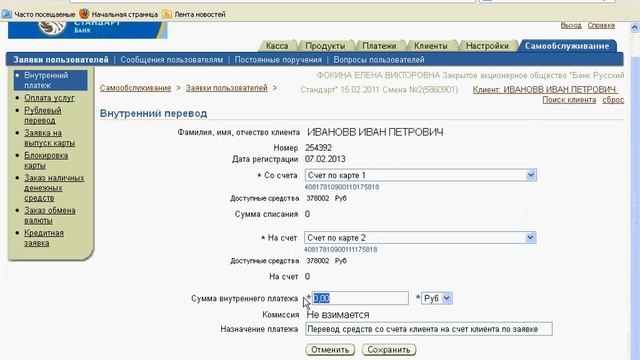Screen dimensions: 640x360
Task: Click the Сохранить button
Action: (x=389, y=350)
